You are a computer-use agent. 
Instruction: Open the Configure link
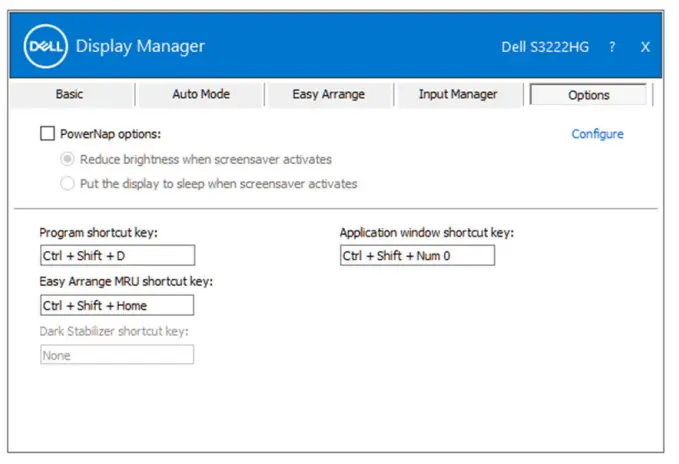598,134
